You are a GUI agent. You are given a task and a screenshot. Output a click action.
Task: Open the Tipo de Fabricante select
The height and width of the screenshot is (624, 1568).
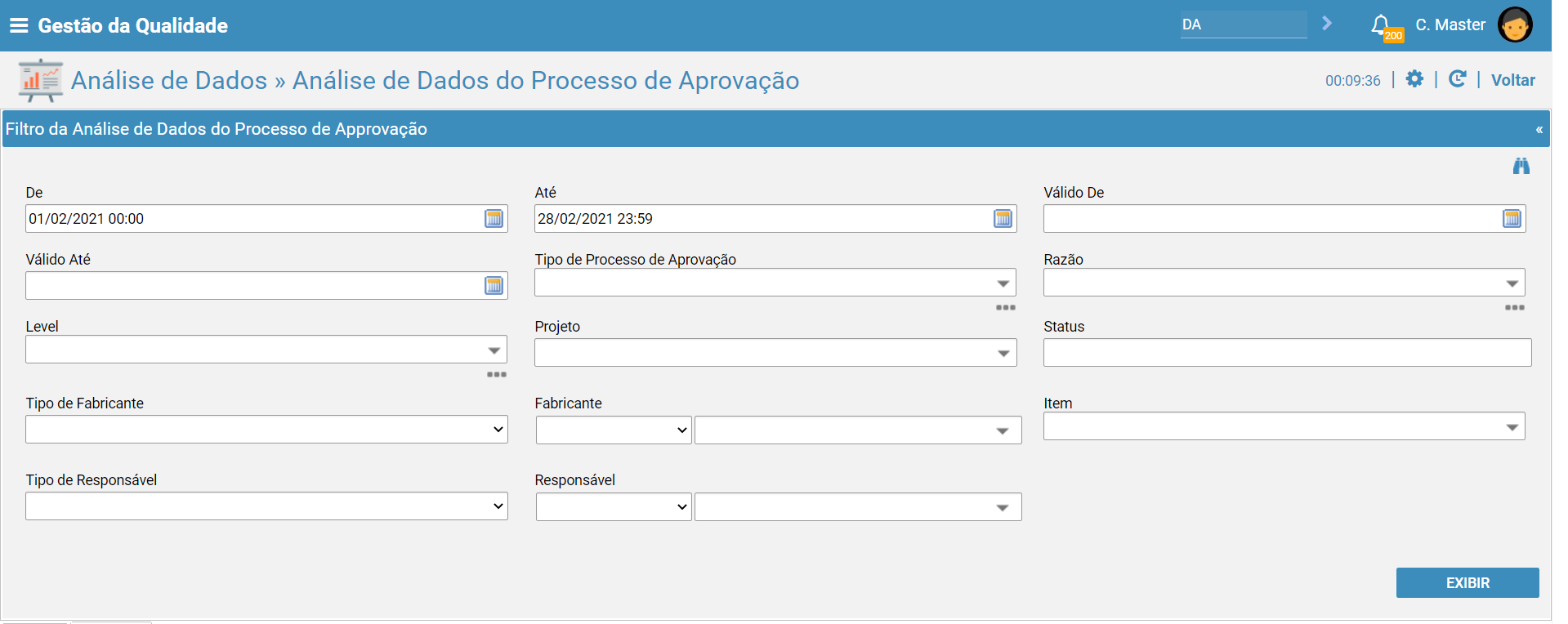click(266, 430)
